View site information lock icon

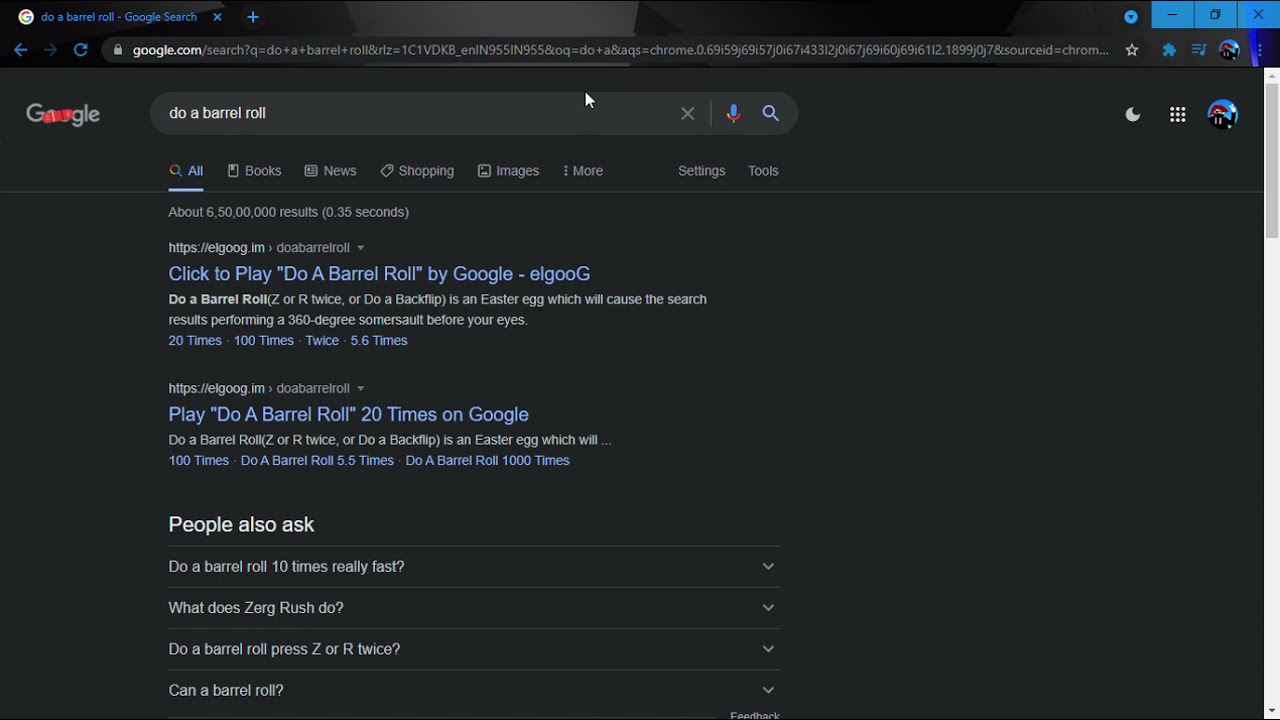click(x=118, y=50)
